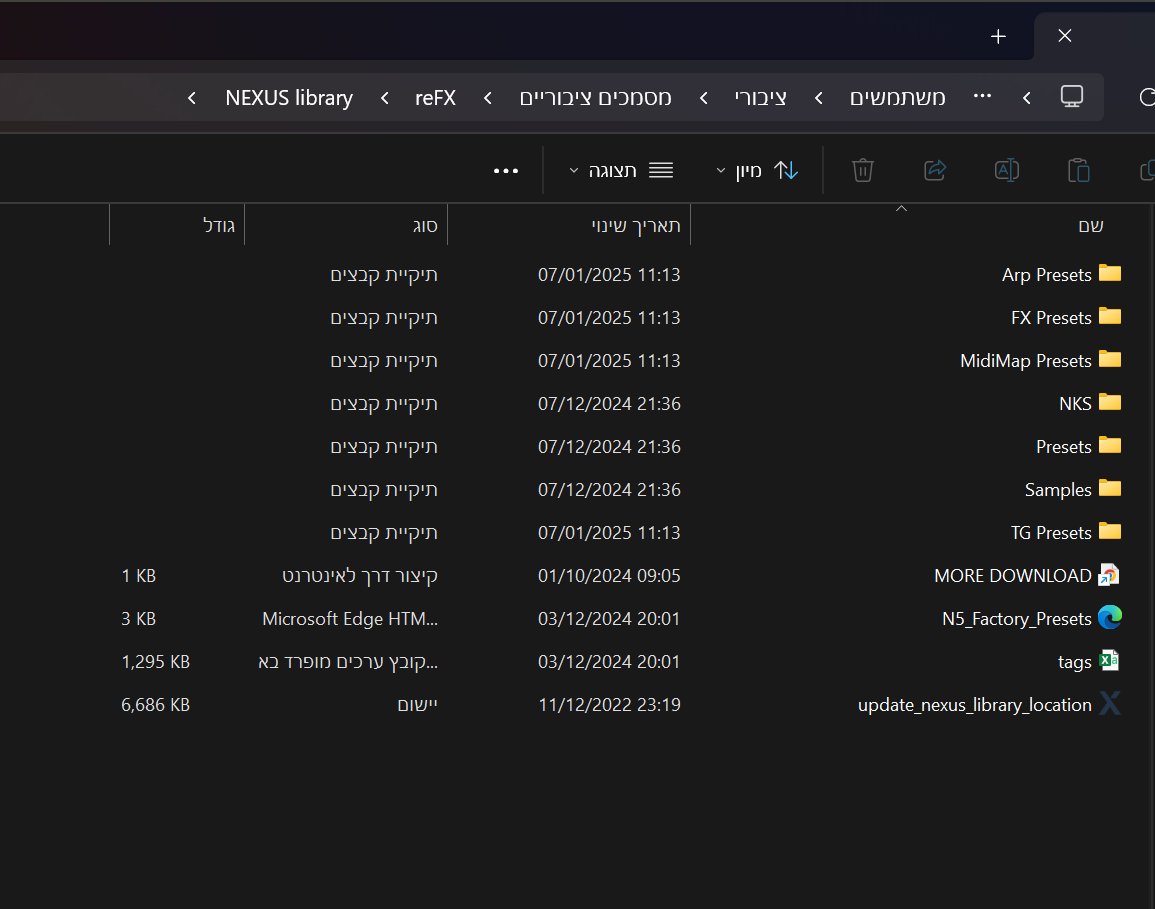The image size is (1155, 909).
Task: Click the share icon in toolbar
Action: [x=935, y=170]
